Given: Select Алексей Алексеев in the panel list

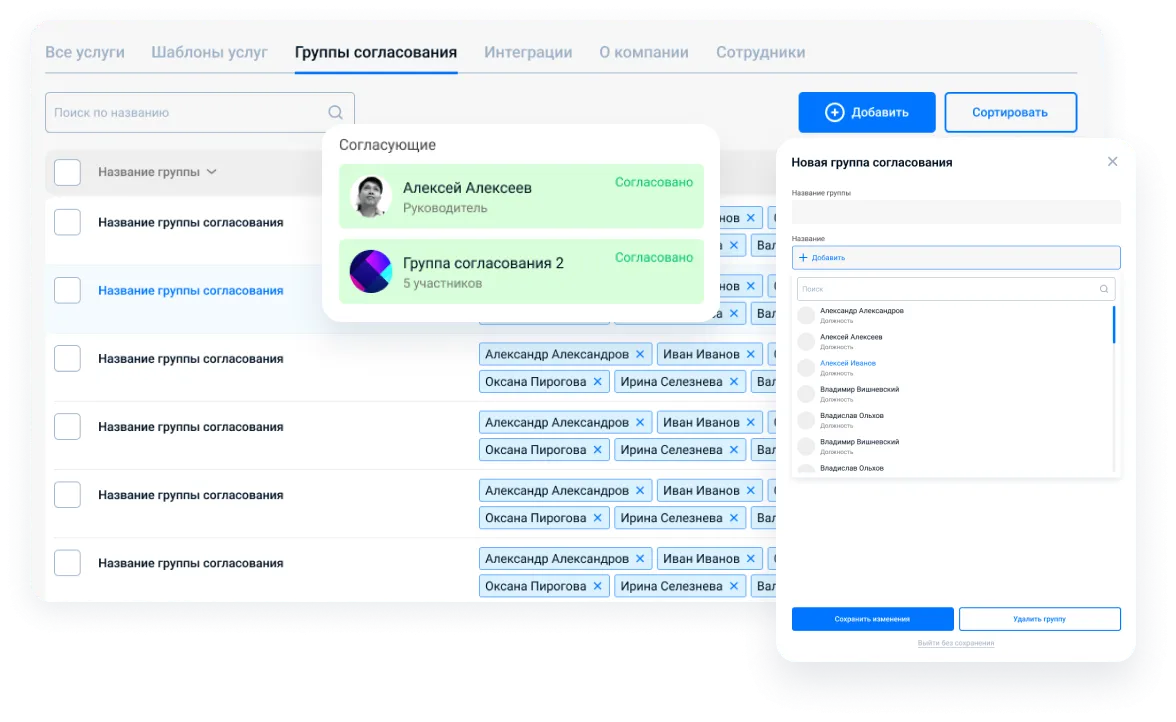Looking at the screenshot, I should (851, 337).
